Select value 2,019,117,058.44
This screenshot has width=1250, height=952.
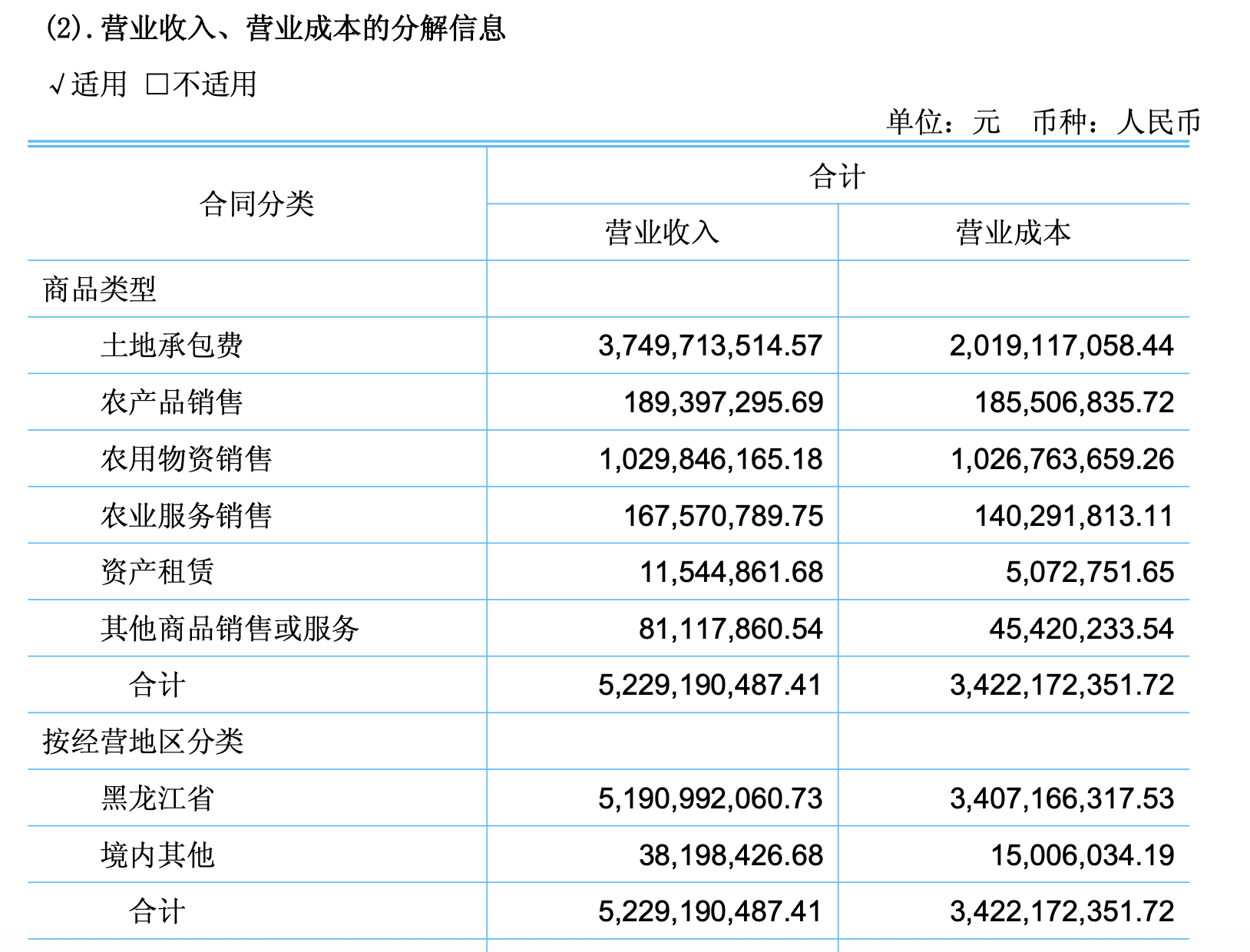point(1062,345)
